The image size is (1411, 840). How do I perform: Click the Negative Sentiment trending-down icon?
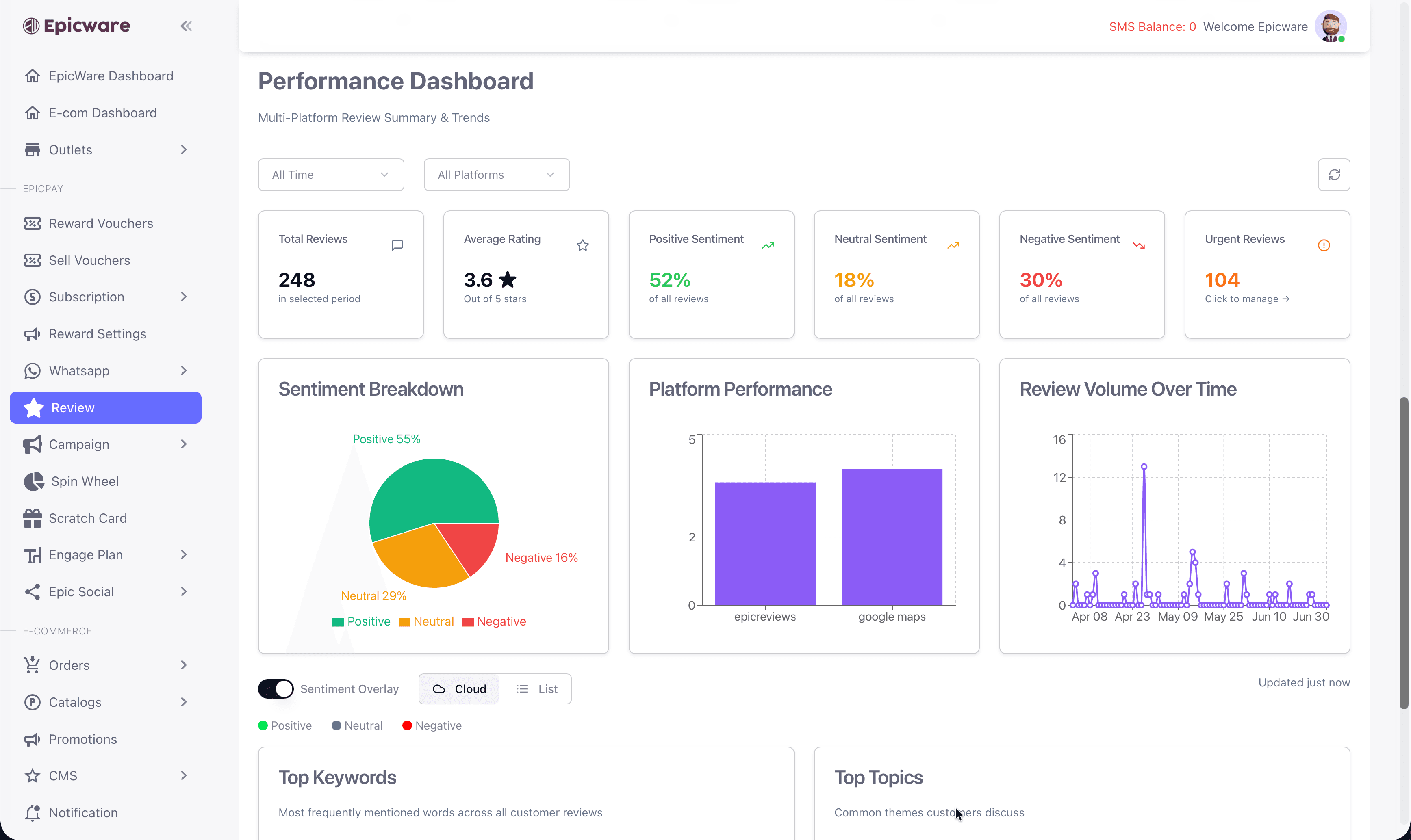point(1139,245)
